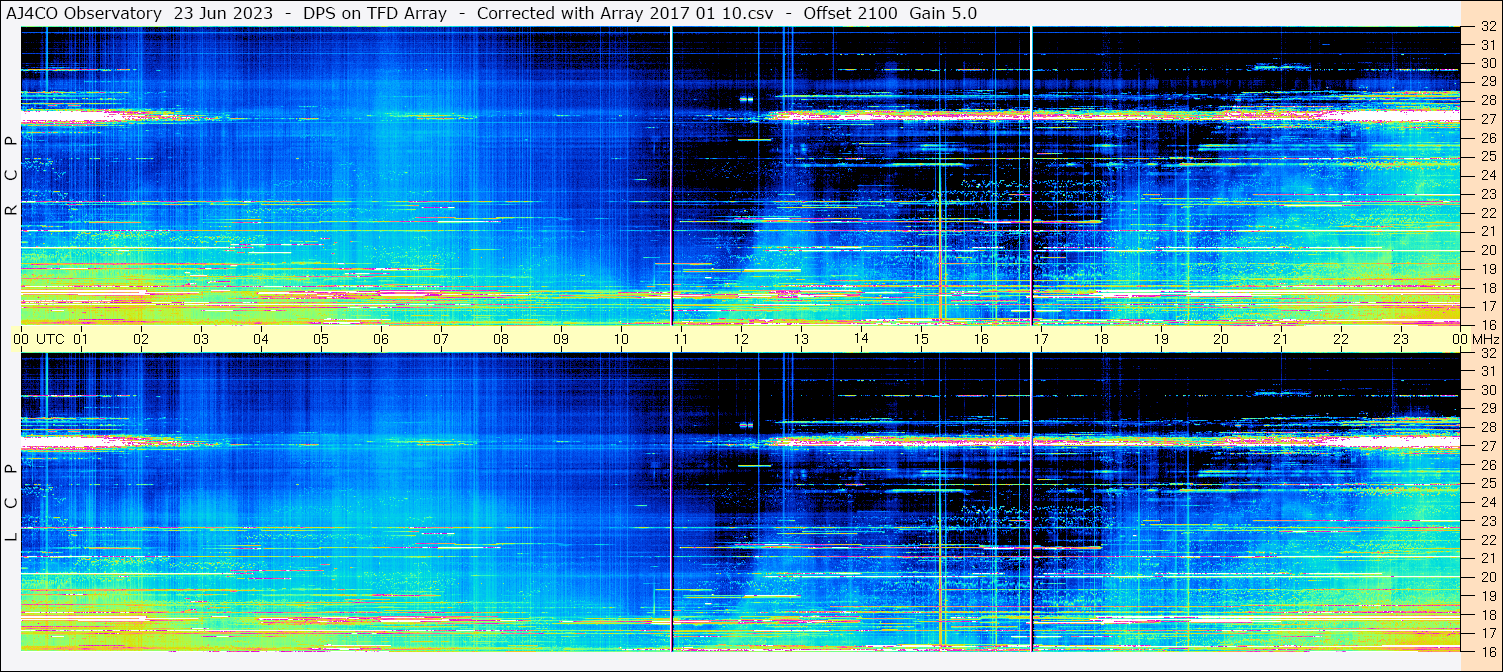The width and height of the screenshot is (1503, 672).
Task: Click the 18 hour label on the time axis
Action: pyautogui.click(x=1101, y=339)
